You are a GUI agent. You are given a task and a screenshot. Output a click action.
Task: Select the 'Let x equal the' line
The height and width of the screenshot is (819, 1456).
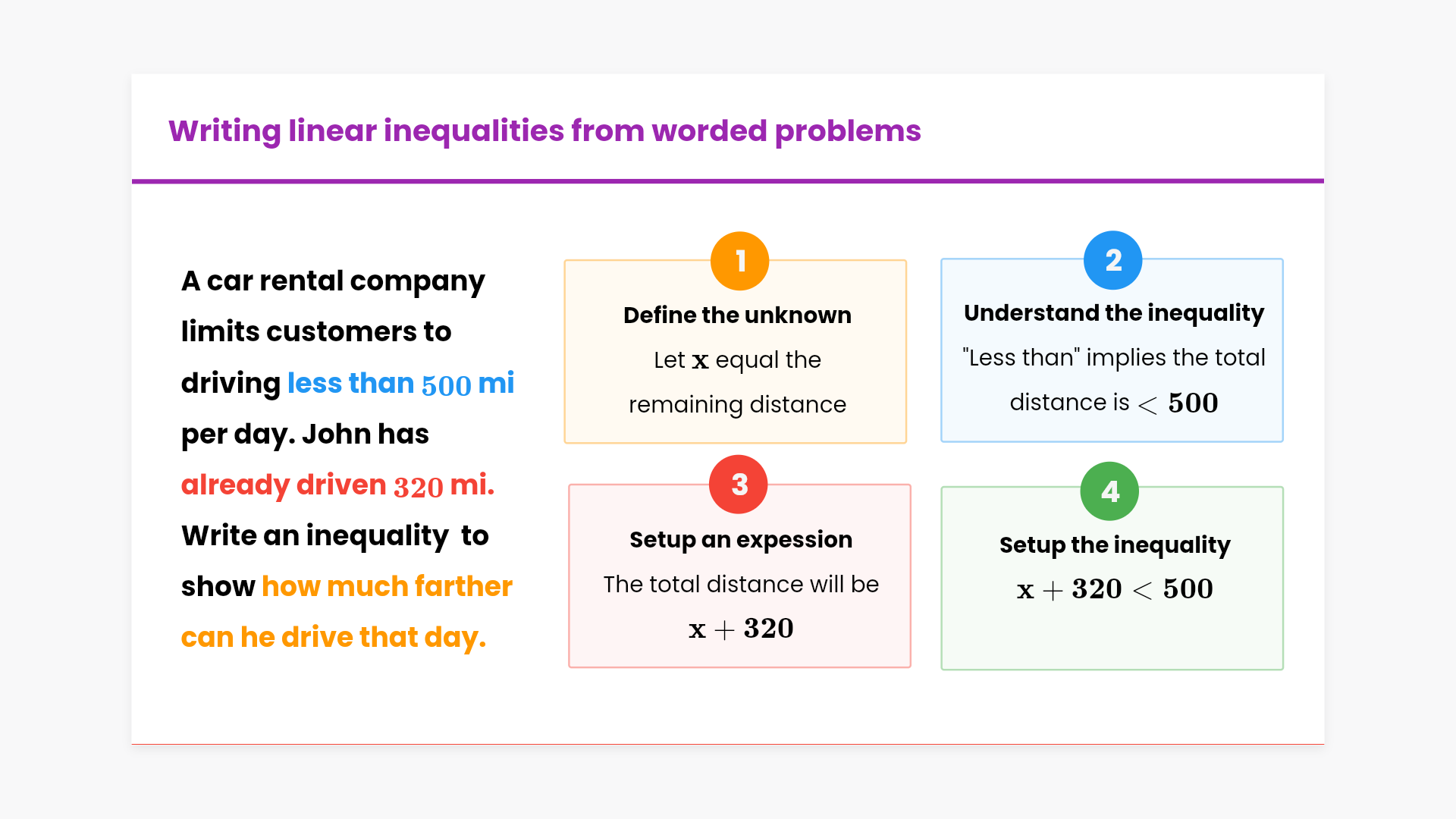tap(737, 359)
